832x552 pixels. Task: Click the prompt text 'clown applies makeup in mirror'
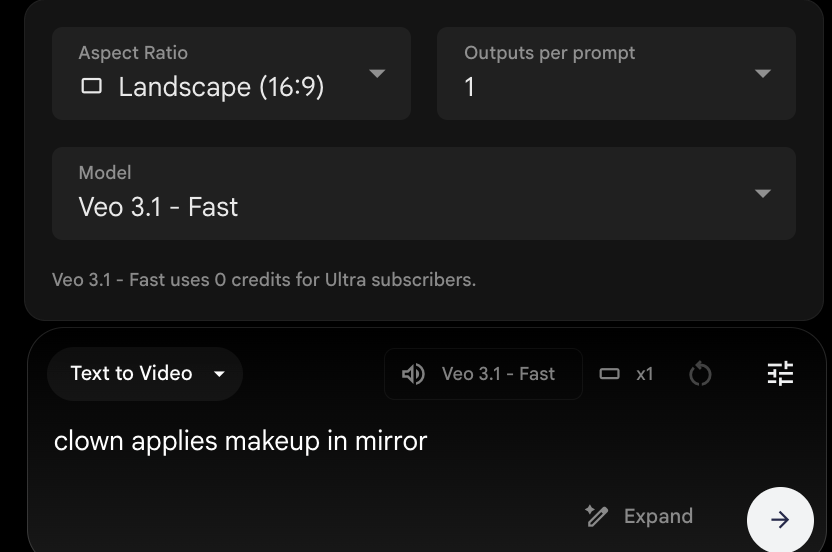pos(240,441)
